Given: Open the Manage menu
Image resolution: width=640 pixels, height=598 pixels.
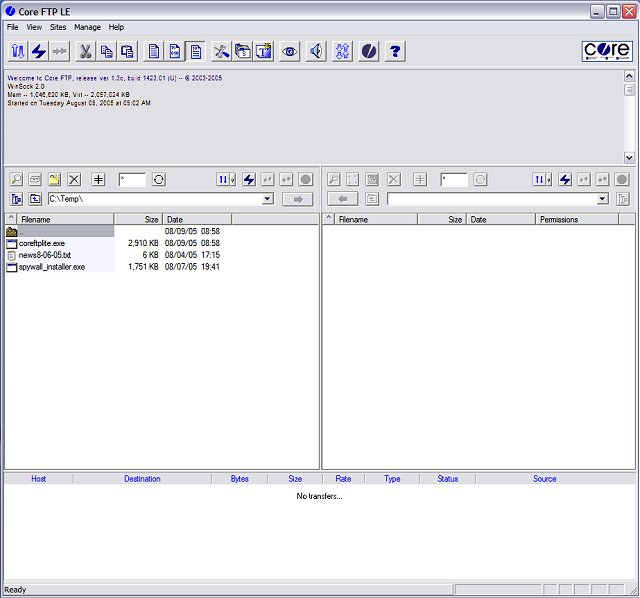Looking at the screenshot, I should [87, 27].
